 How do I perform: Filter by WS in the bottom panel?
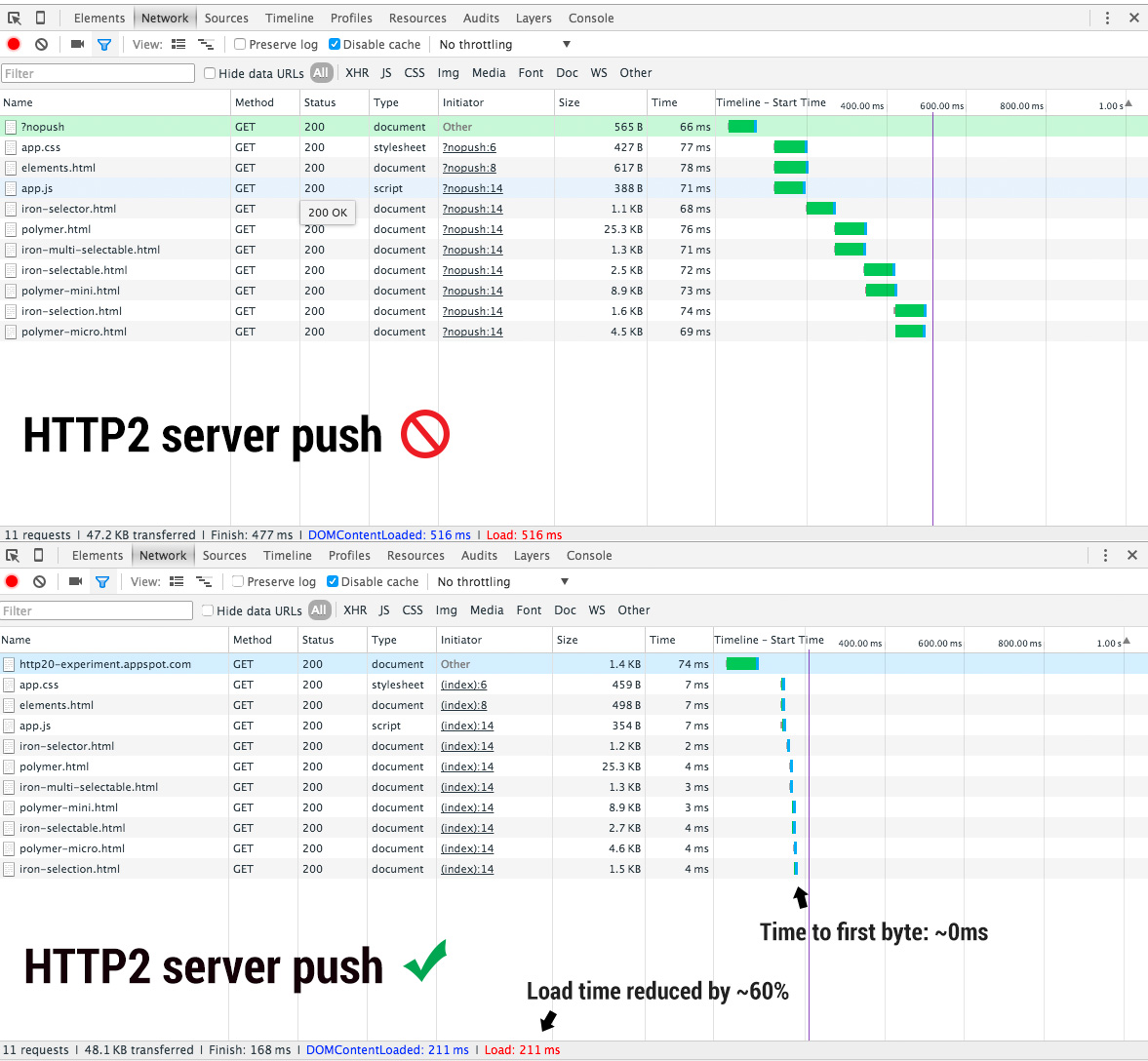tap(597, 610)
